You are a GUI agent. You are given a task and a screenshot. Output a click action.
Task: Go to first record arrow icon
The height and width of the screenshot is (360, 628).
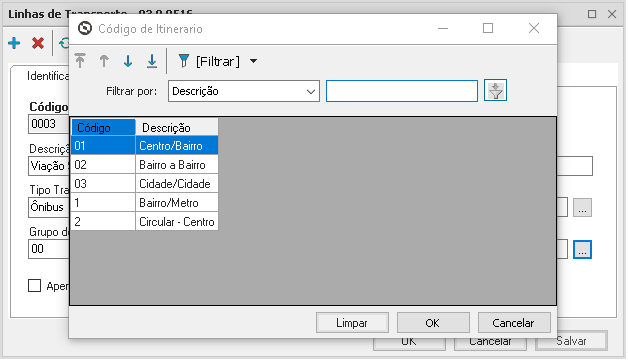click(80, 61)
